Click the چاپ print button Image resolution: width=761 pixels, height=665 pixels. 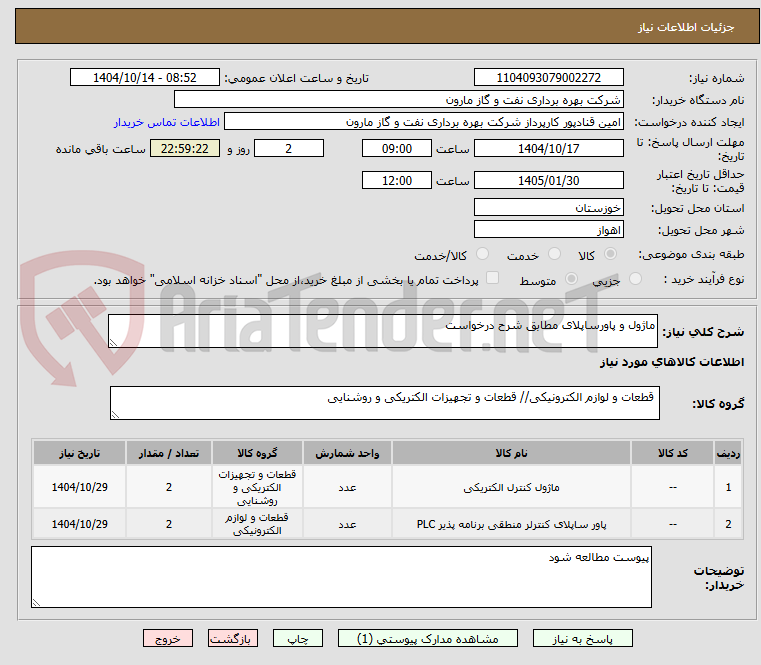coord(298,638)
